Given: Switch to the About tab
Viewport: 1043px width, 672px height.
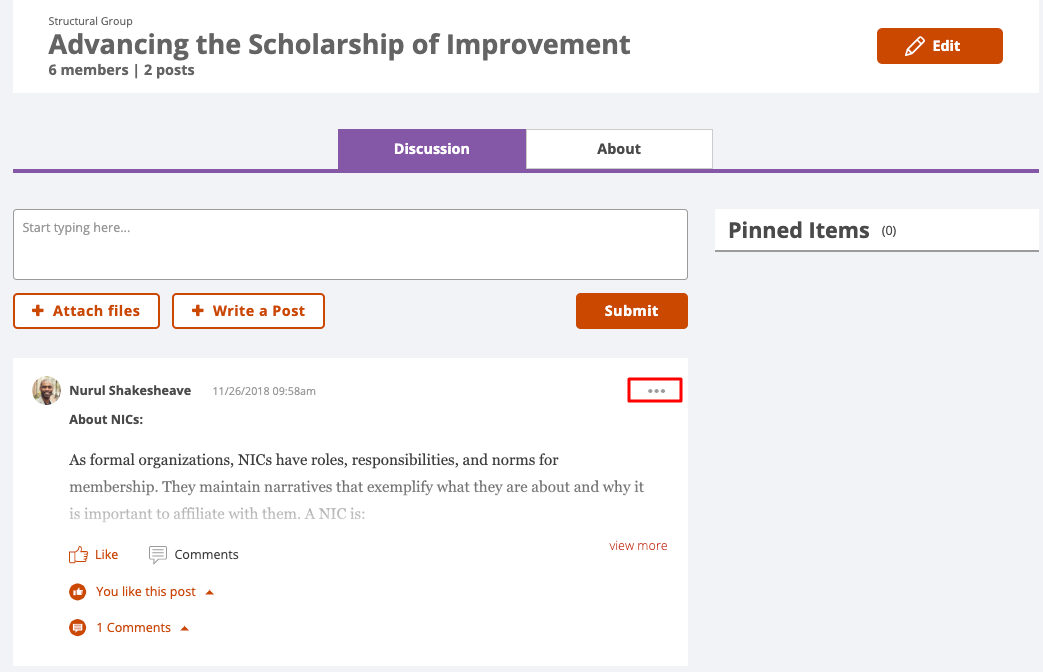Looking at the screenshot, I should tap(619, 149).
